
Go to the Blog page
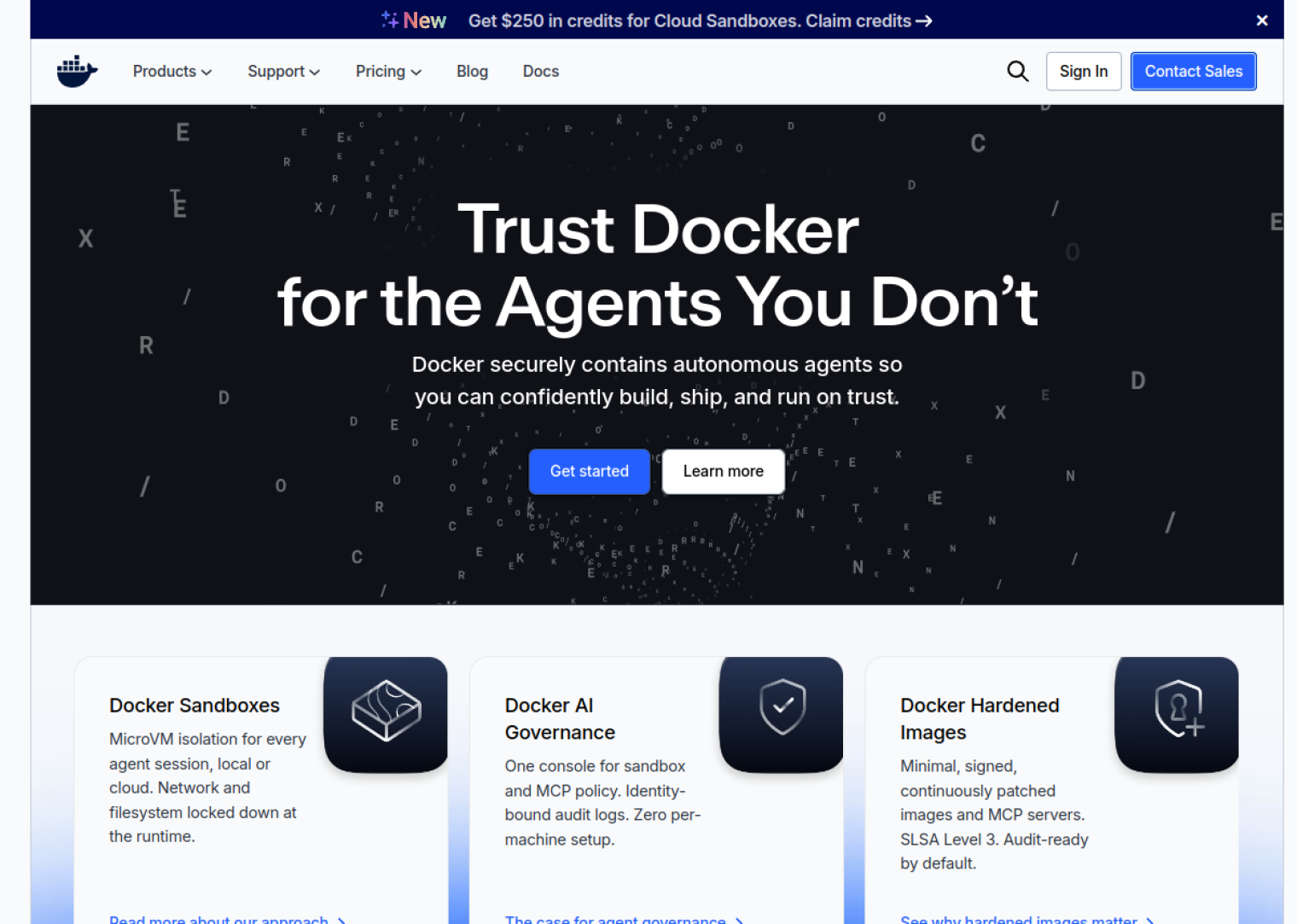(472, 72)
